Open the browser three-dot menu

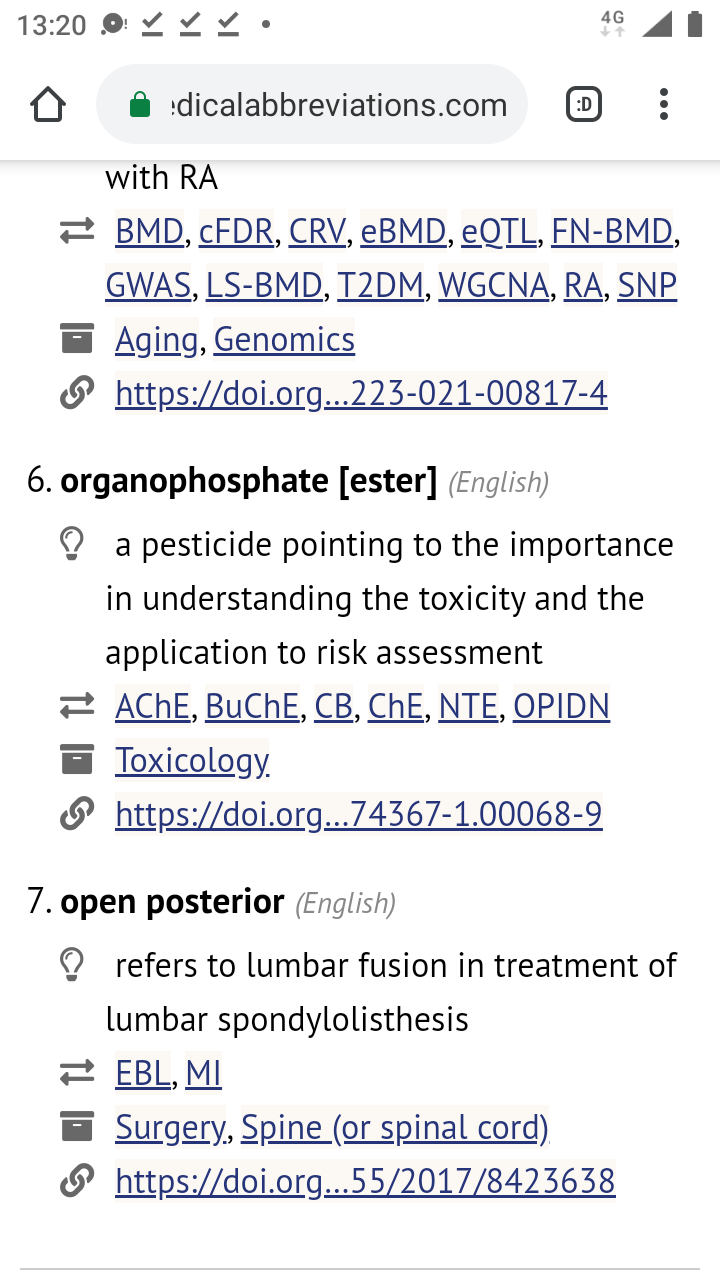point(663,105)
